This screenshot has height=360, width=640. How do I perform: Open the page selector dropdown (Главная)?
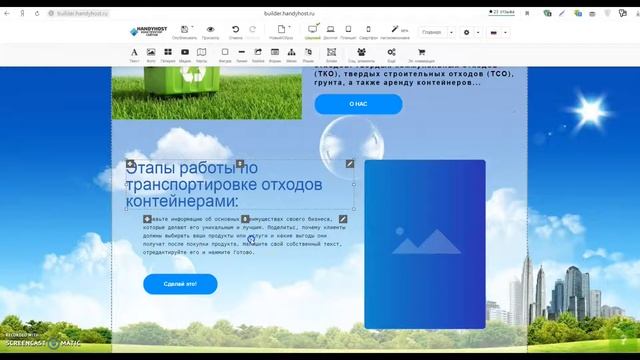(x=436, y=32)
